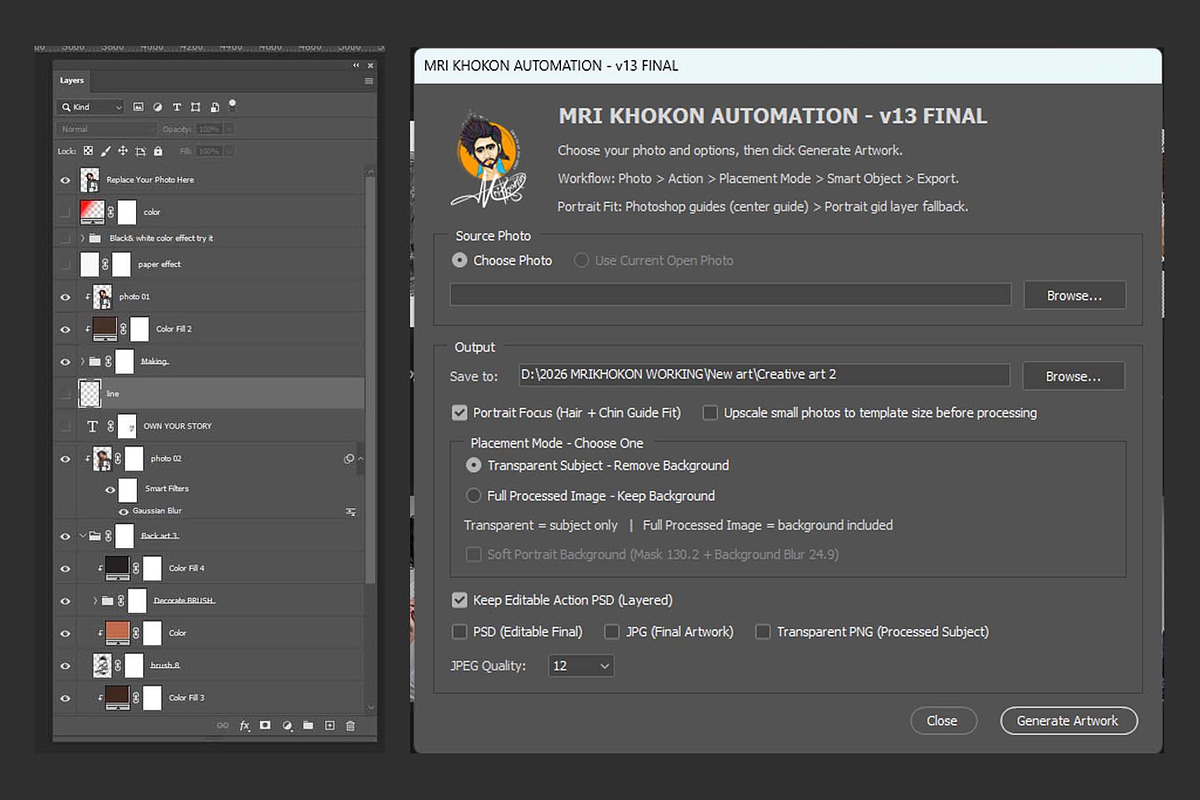Screen dimensions: 1200x800
Task: Click prevent artboard auto-nesting lock icon
Action: pyautogui.click(x=141, y=151)
